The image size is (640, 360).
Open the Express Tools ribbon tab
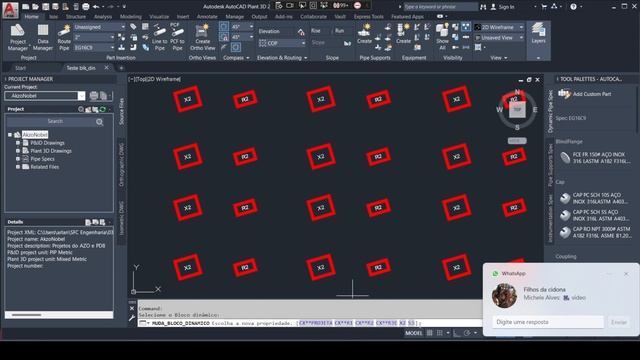pos(369,17)
